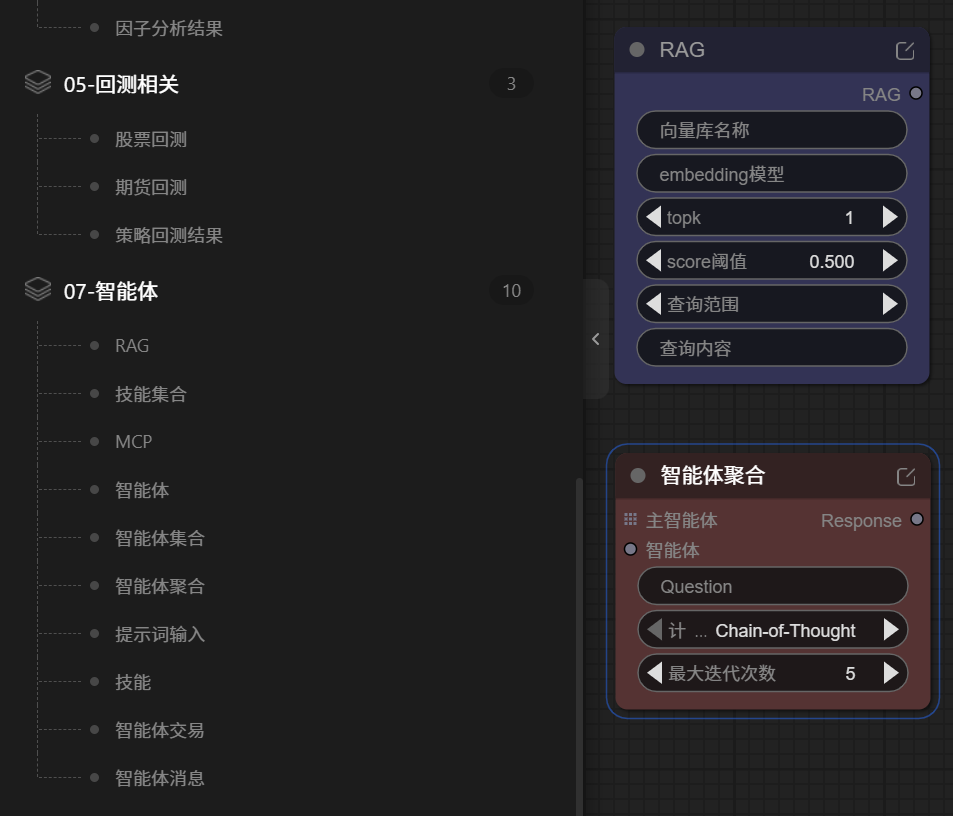Image resolution: width=953 pixels, height=816 pixels.
Task: Cycle the Chain-of-Thought setting with the right arrow
Action: point(893,630)
